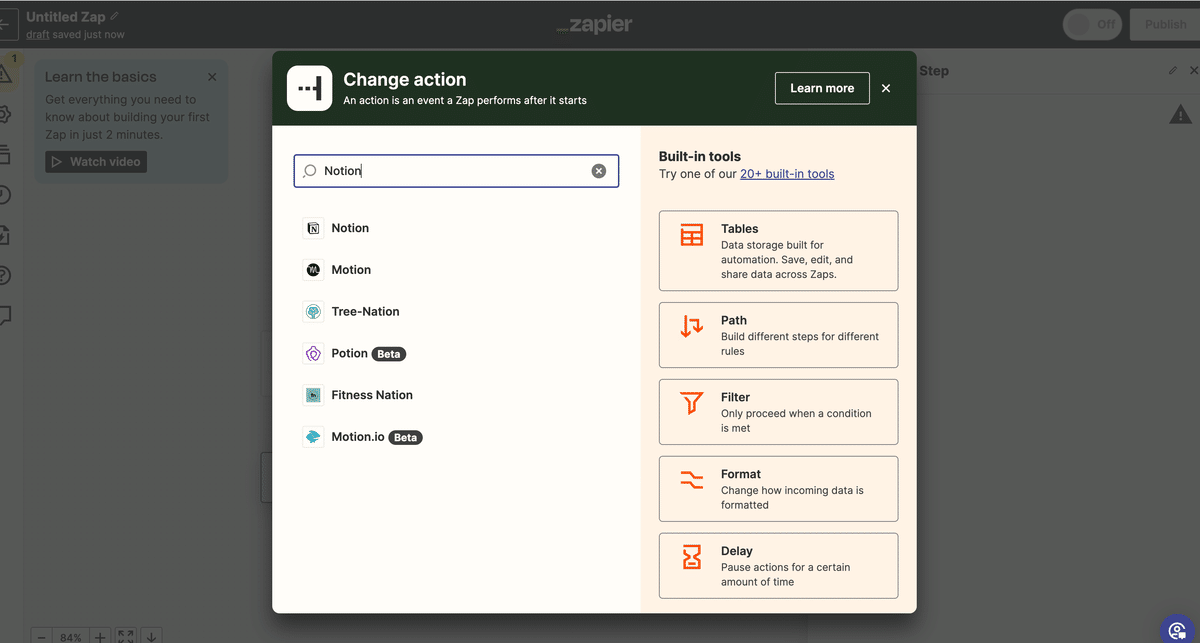Click the Untitled Zap title

click(65, 17)
